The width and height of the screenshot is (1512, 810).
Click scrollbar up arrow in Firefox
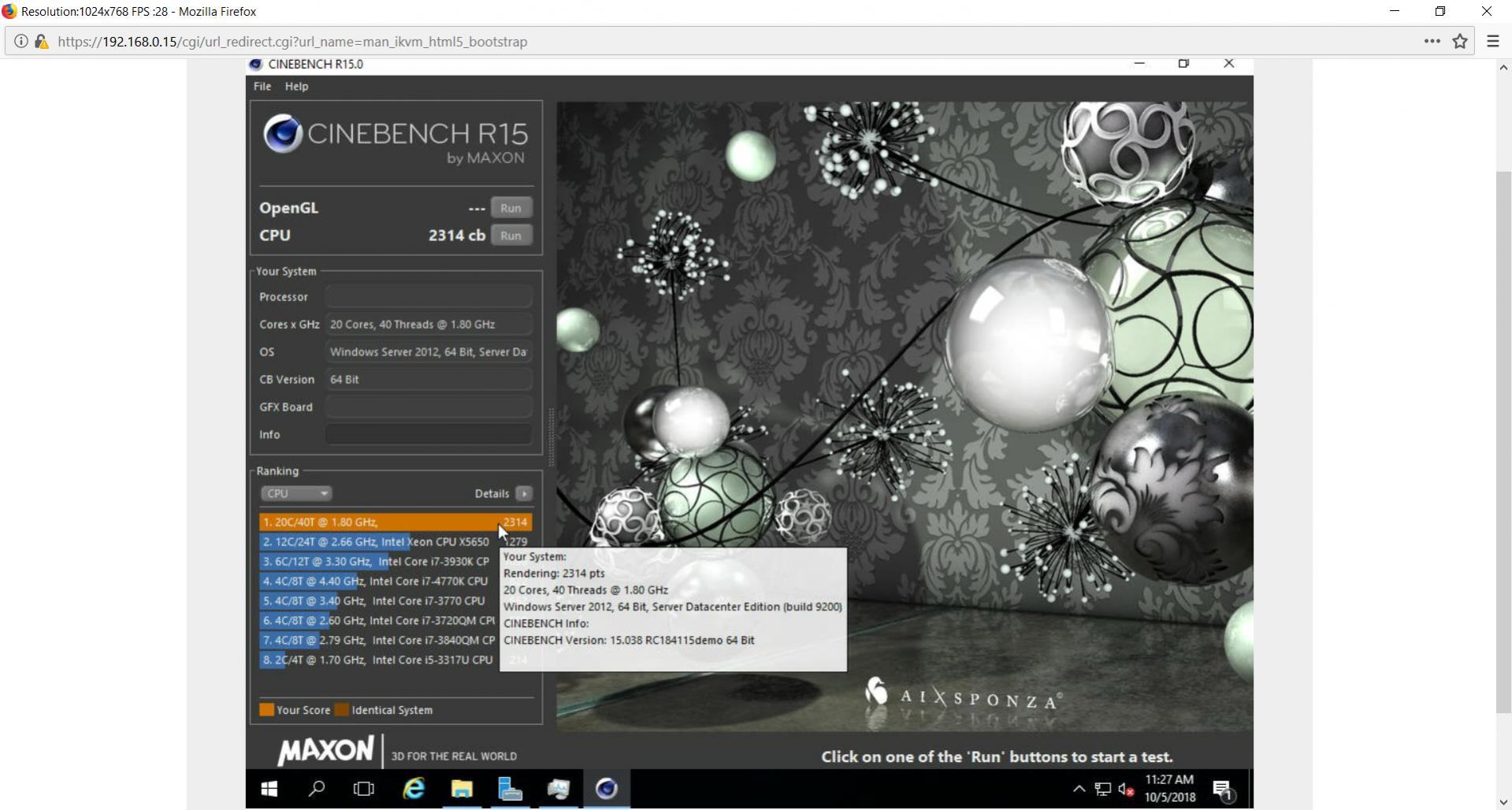pyautogui.click(x=1503, y=68)
